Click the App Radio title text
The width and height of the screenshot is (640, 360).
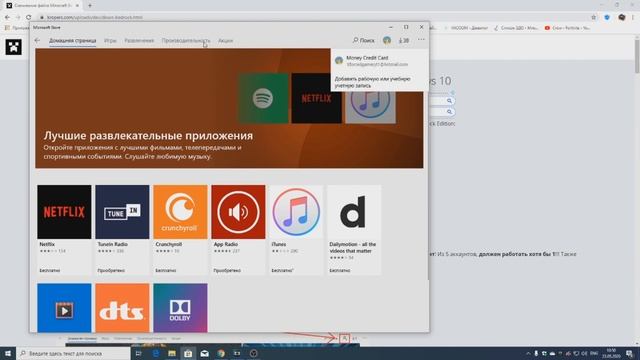coord(226,244)
